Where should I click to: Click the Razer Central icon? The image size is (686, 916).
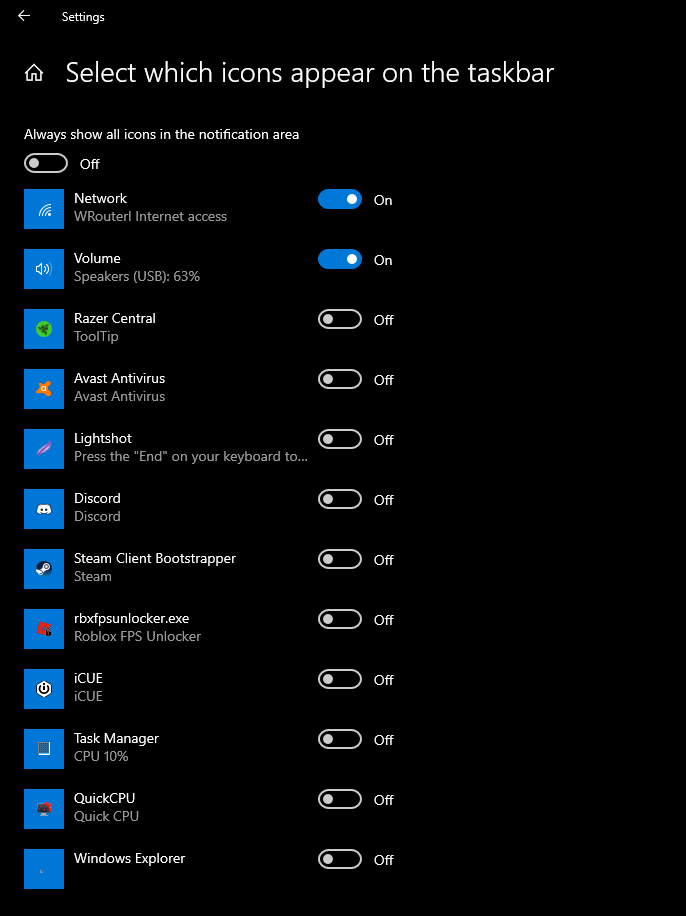pyautogui.click(x=44, y=329)
